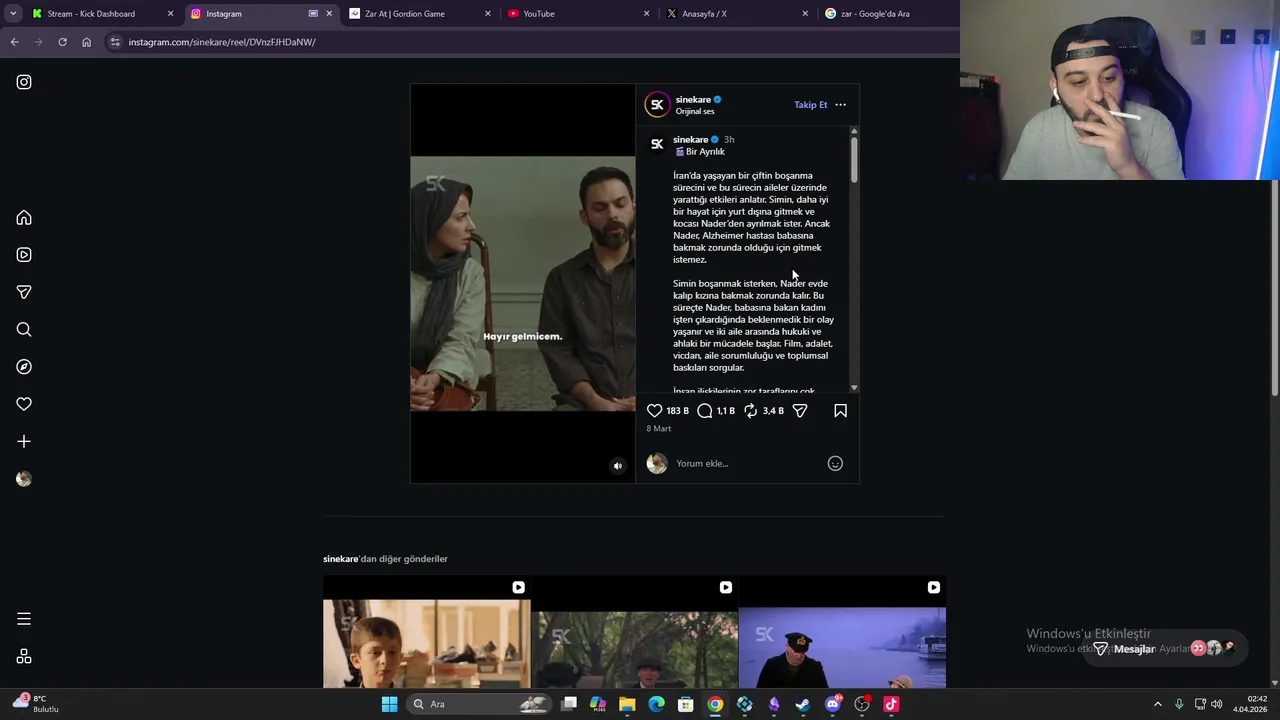Open the tab search dropdown arrow
Image resolution: width=1280 pixels, height=720 pixels.
click(12, 14)
